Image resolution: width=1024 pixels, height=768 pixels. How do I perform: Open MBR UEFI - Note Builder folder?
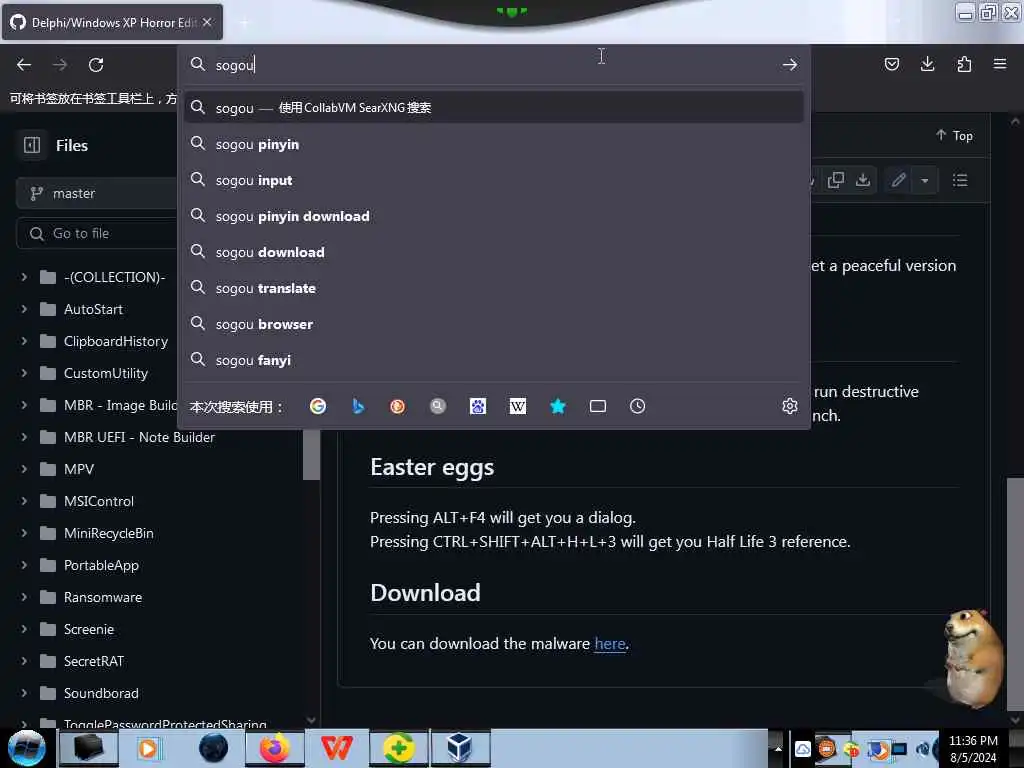pos(139,437)
